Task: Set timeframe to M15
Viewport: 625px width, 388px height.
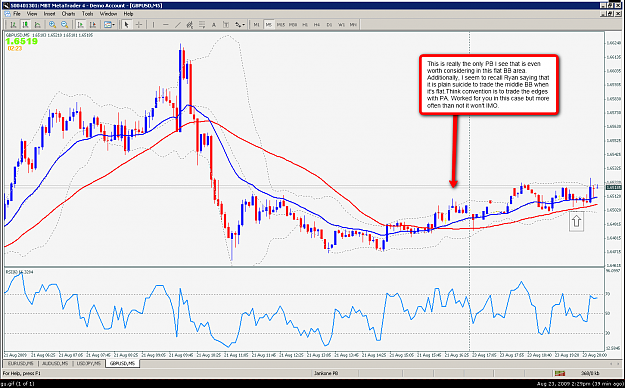Action: coord(281,25)
